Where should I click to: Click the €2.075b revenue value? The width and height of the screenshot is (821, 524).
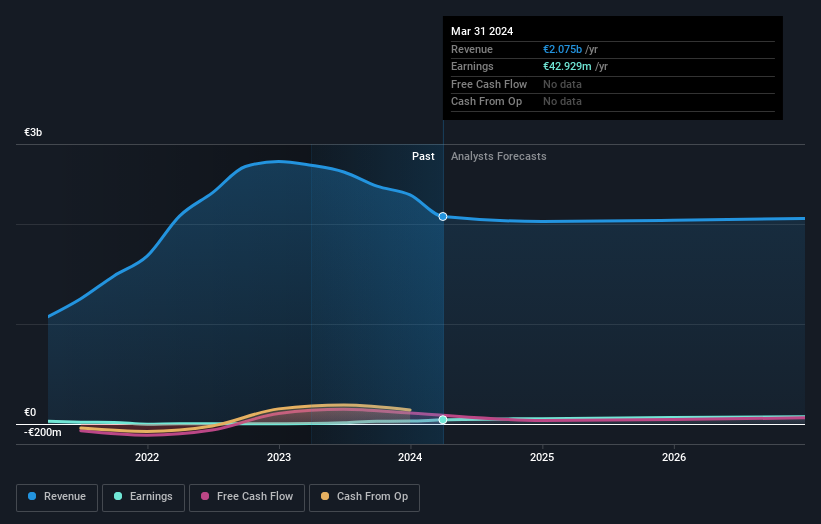click(x=562, y=49)
